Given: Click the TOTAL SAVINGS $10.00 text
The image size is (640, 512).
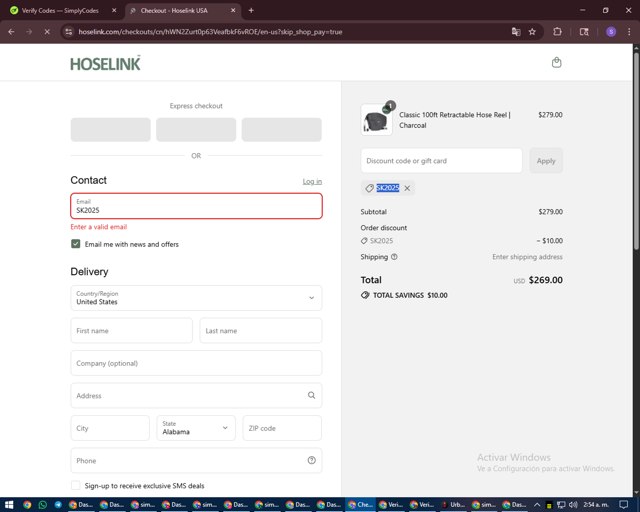Looking at the screenshot, I should 410,295.
